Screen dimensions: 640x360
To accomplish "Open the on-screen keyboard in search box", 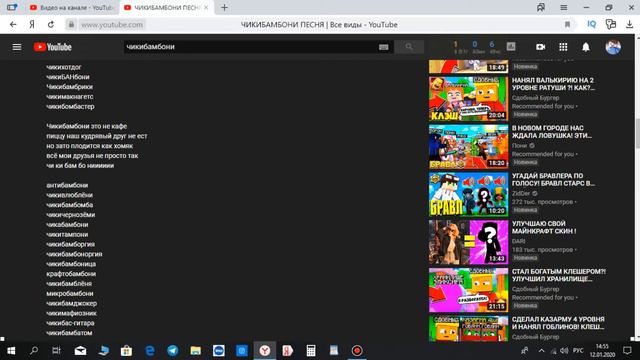I will click(383, 47).
